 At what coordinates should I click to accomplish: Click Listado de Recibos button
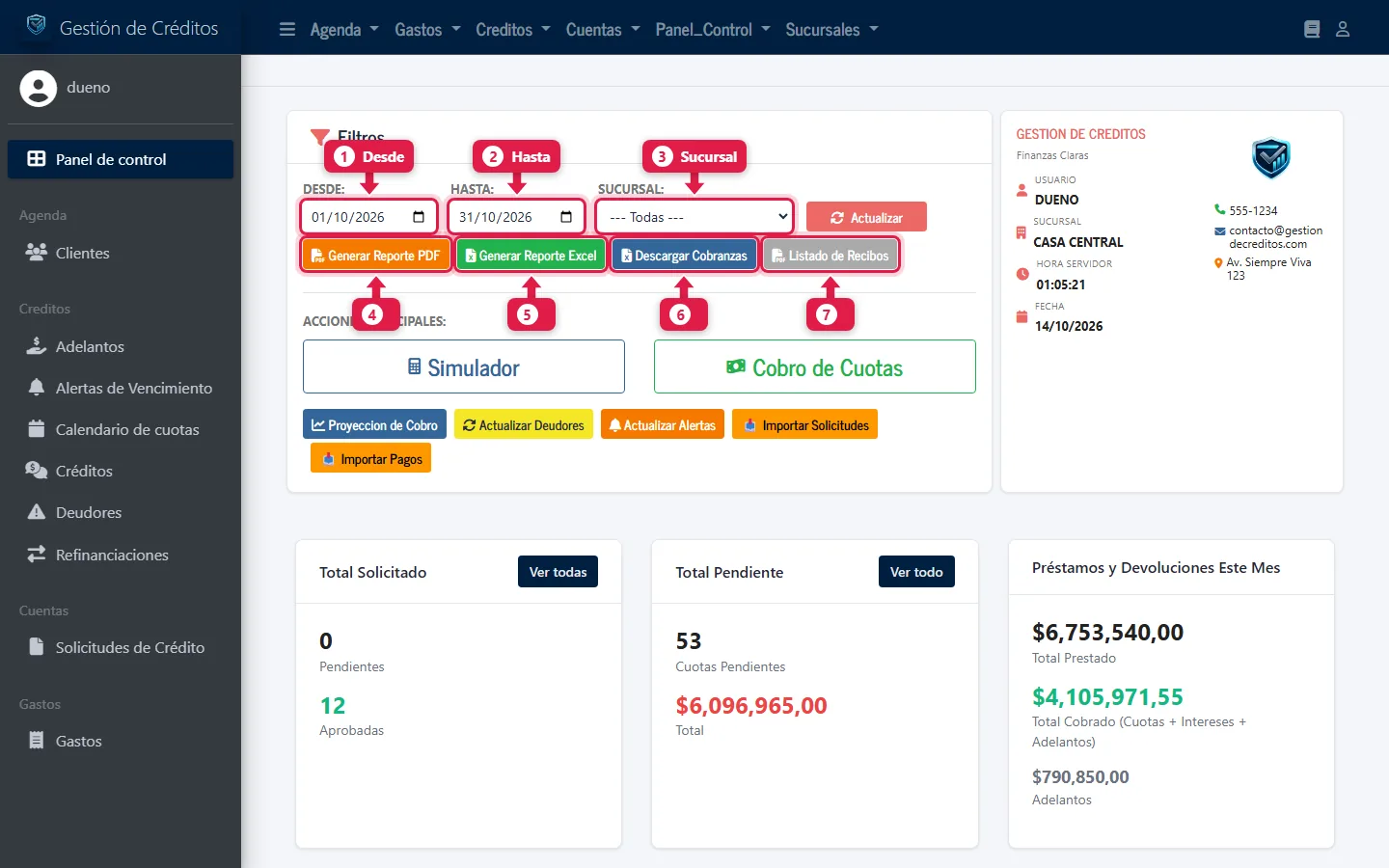[831, 256]
